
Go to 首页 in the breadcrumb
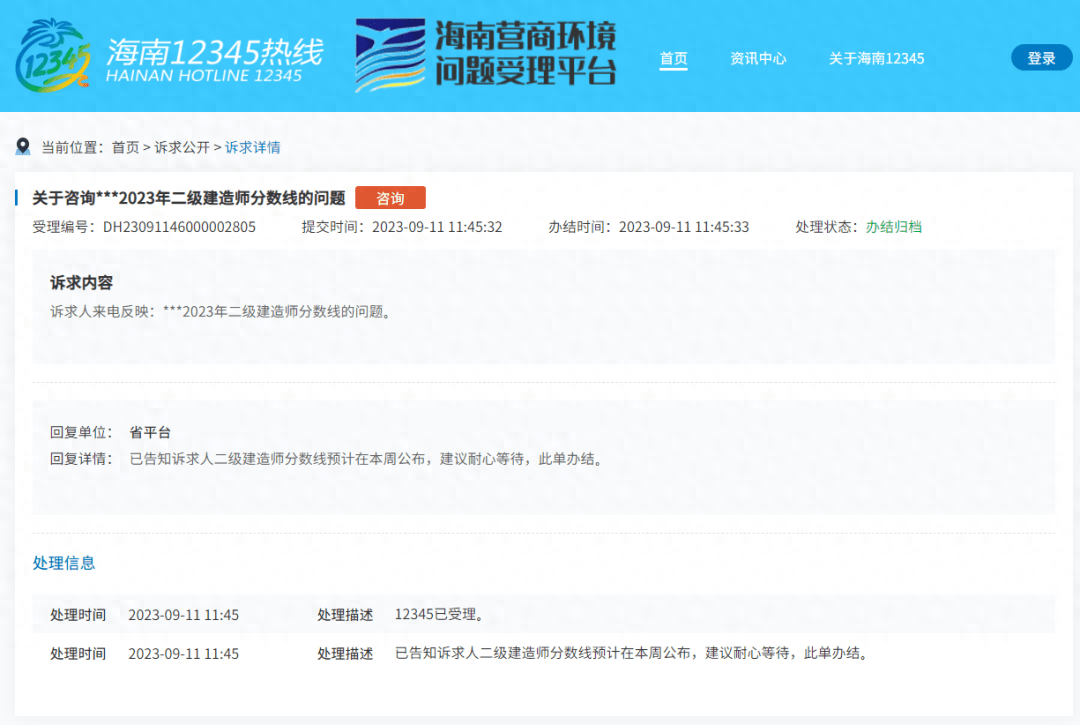point(125,147)
